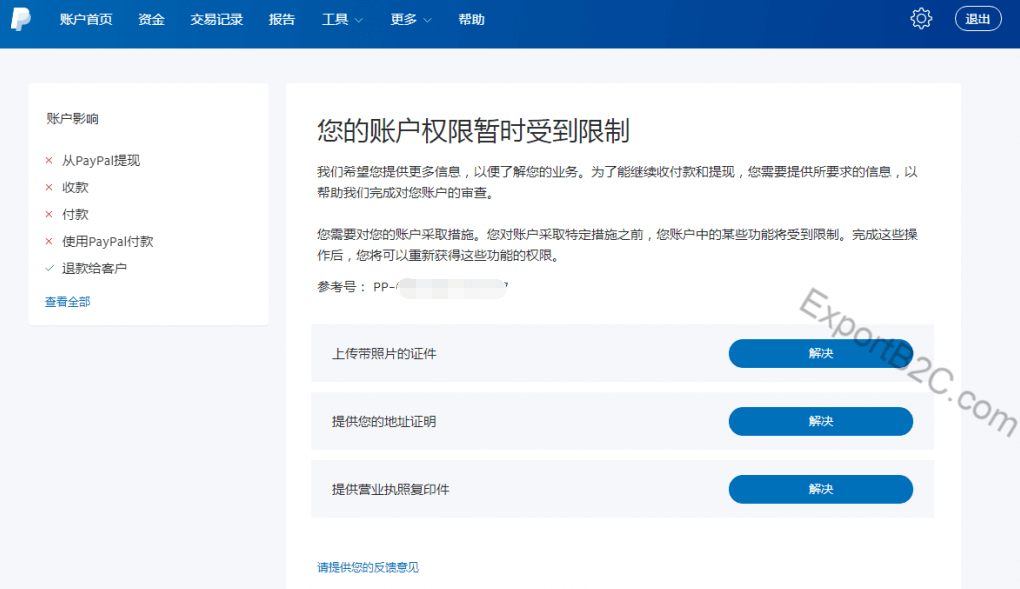Screen dimensions: 1020x589
Task: Click the 您的账户权限暂时受到限制 heading
Action: pos(473,131)
